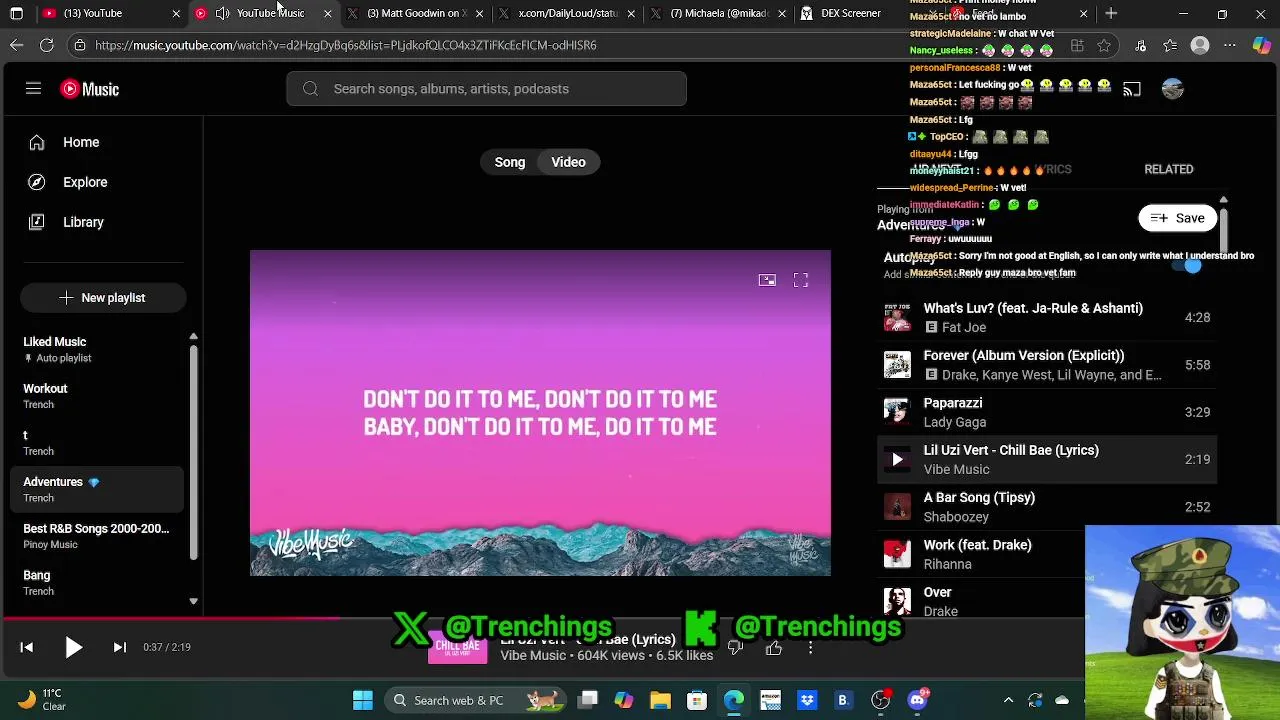Viewport: 1280px width, 720px height.
Task: Enter fullscreen on the video player
Action: (x=801, y=280)
